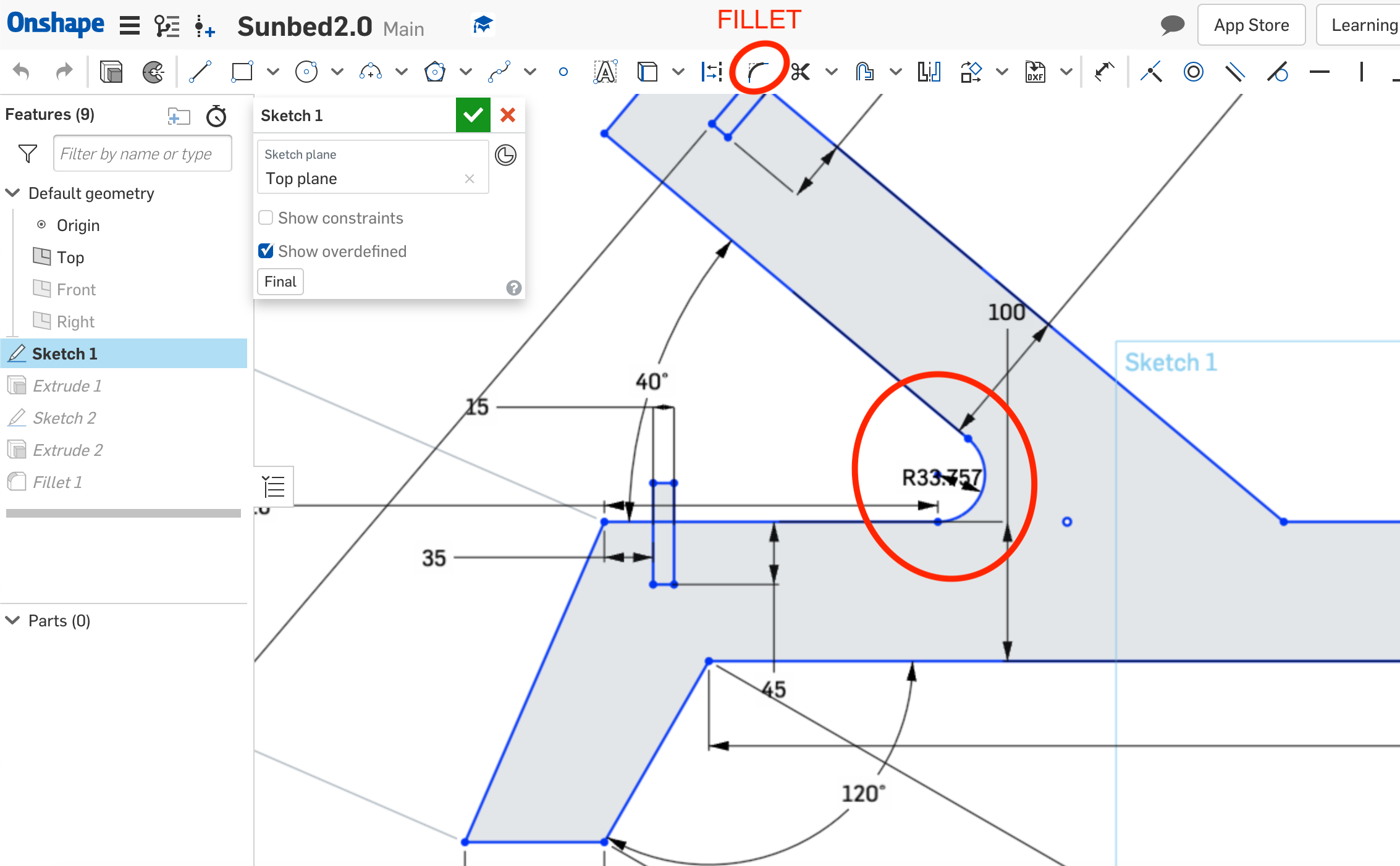The image size is (1400, 866).
Task: Select the corner Rectangle tool
Action: (242, 72)
